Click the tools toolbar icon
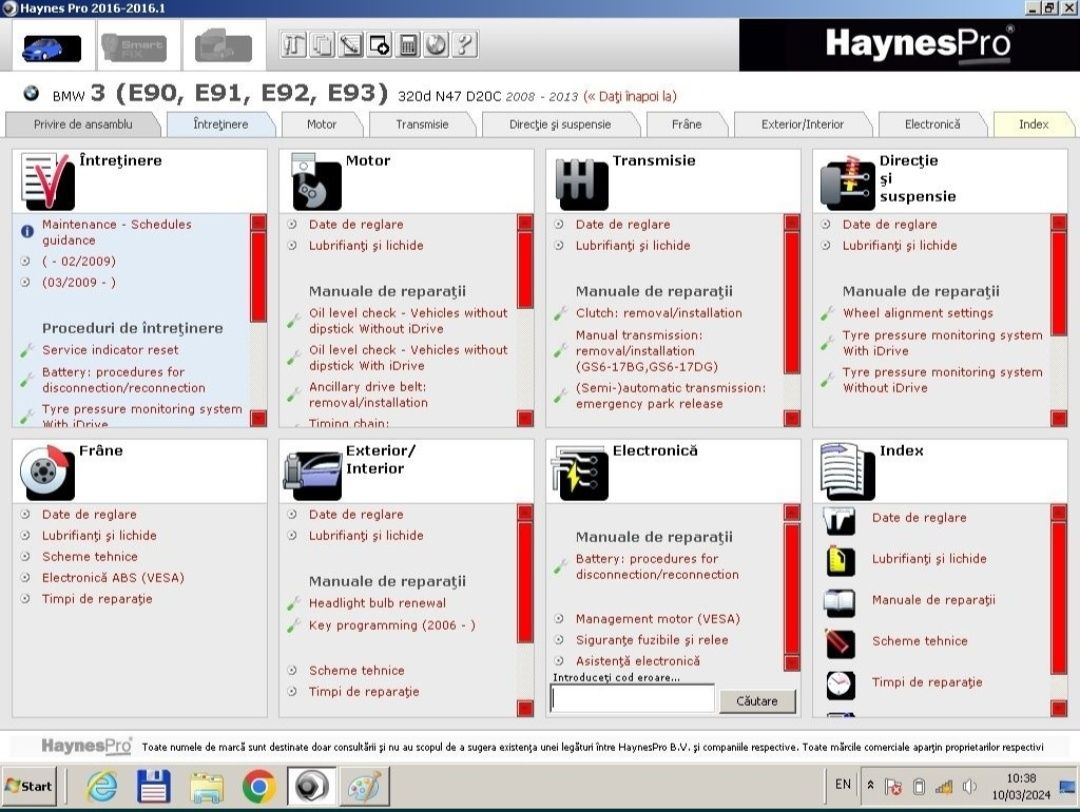Screen dimensions: 1080x812 click(293, 45)
